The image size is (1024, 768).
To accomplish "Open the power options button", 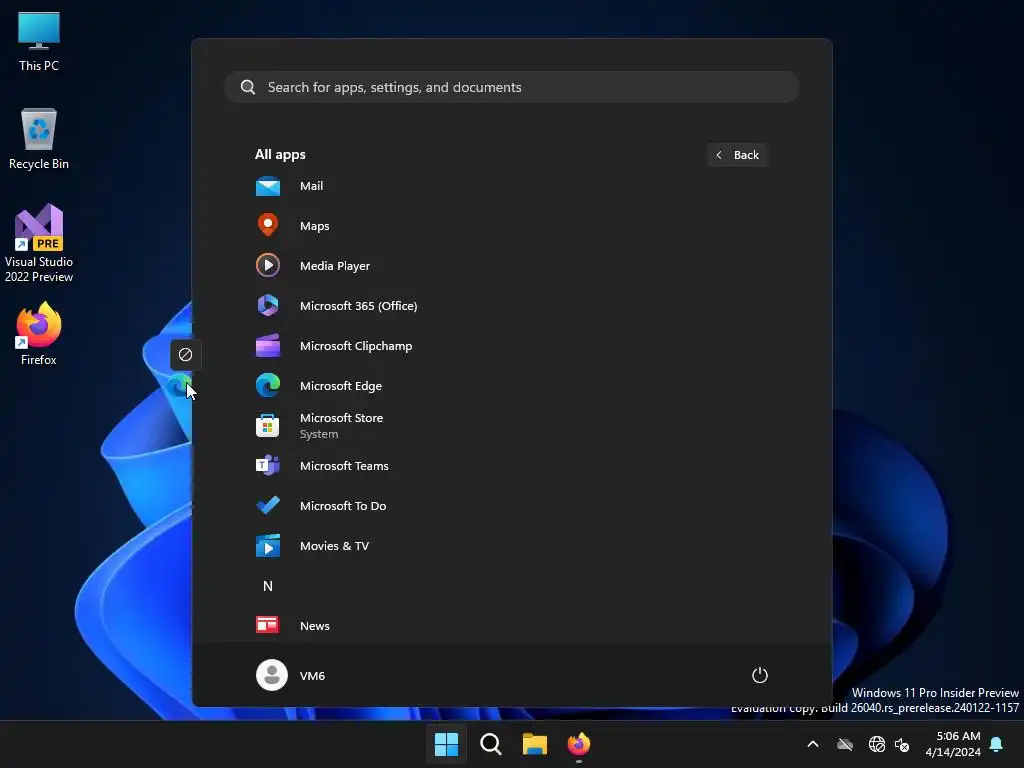I will pyautogui.click(x=760, y=675).
